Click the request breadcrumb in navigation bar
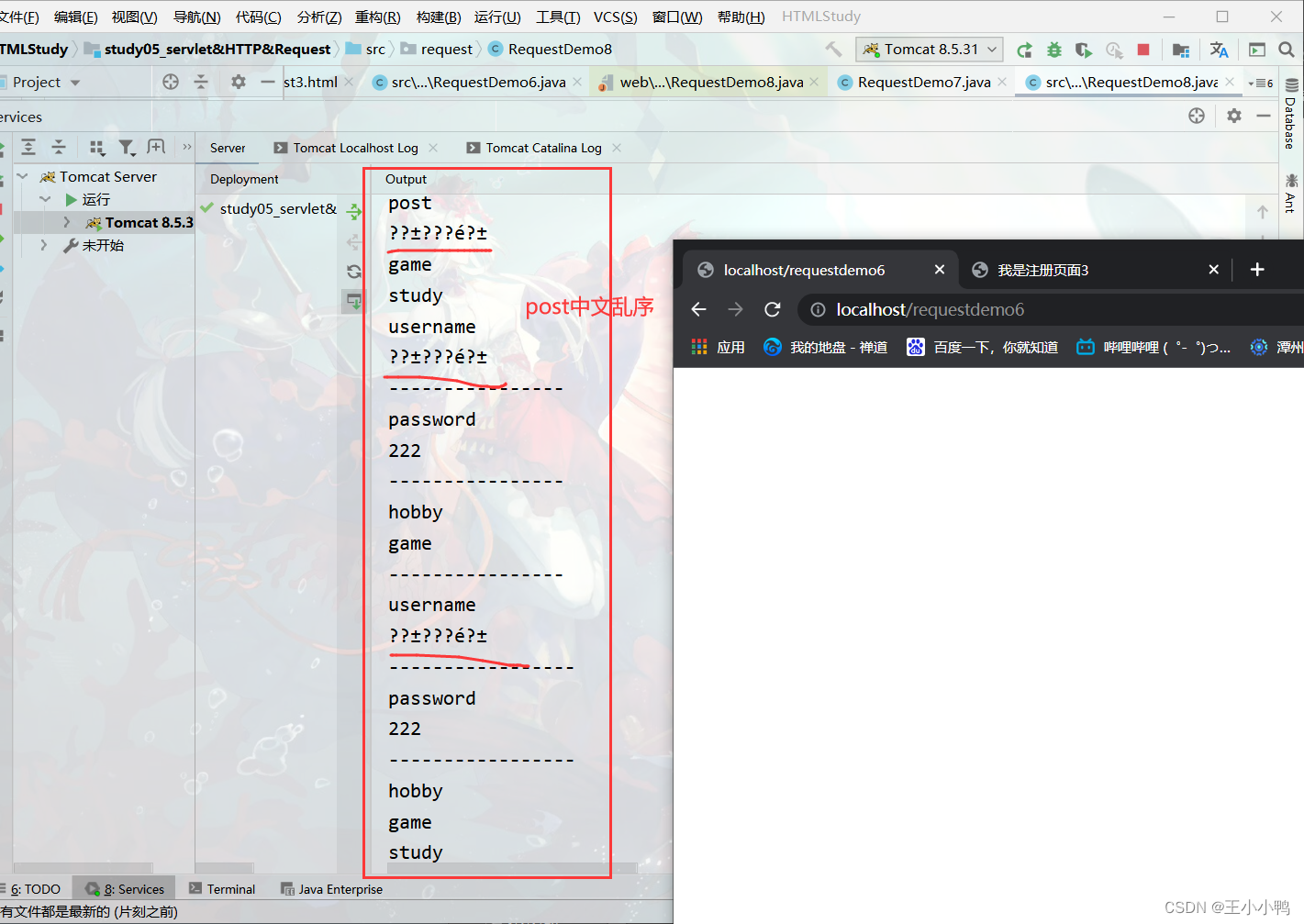1304x924 pixels. [x=437, y=49]
